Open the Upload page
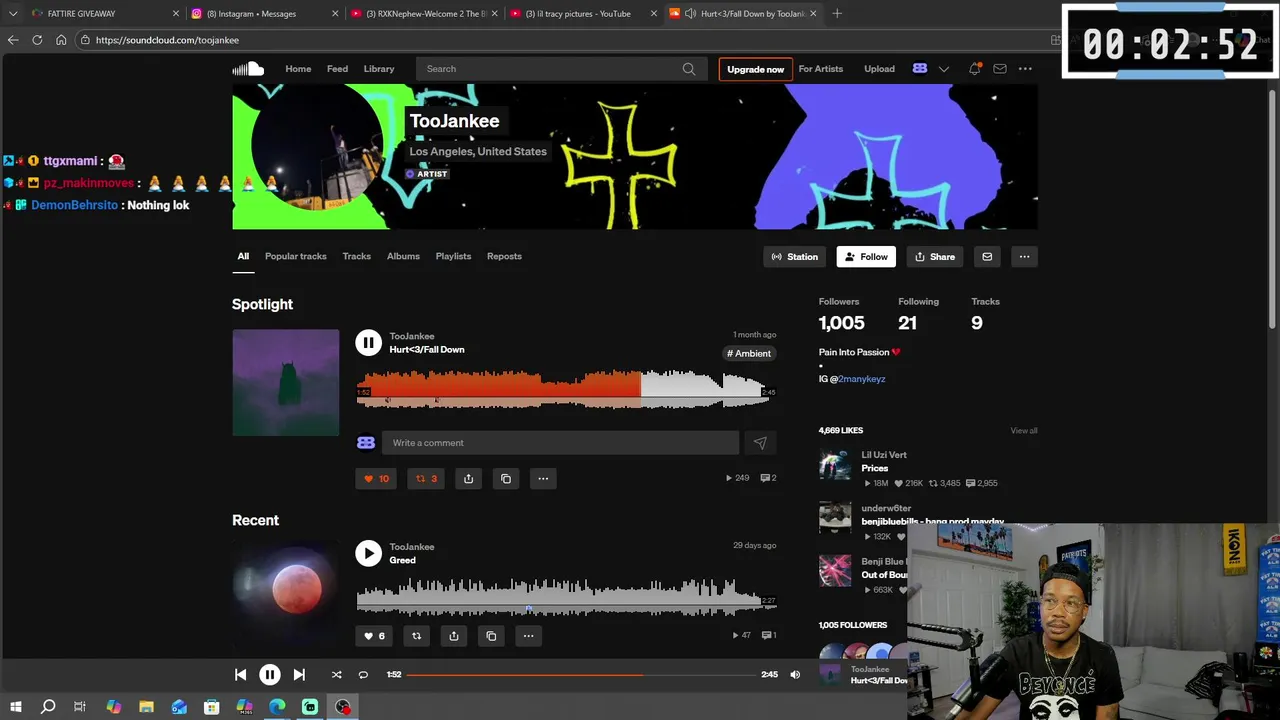The height and width of the screenshot is (720, 1280). tap(879, 69)
